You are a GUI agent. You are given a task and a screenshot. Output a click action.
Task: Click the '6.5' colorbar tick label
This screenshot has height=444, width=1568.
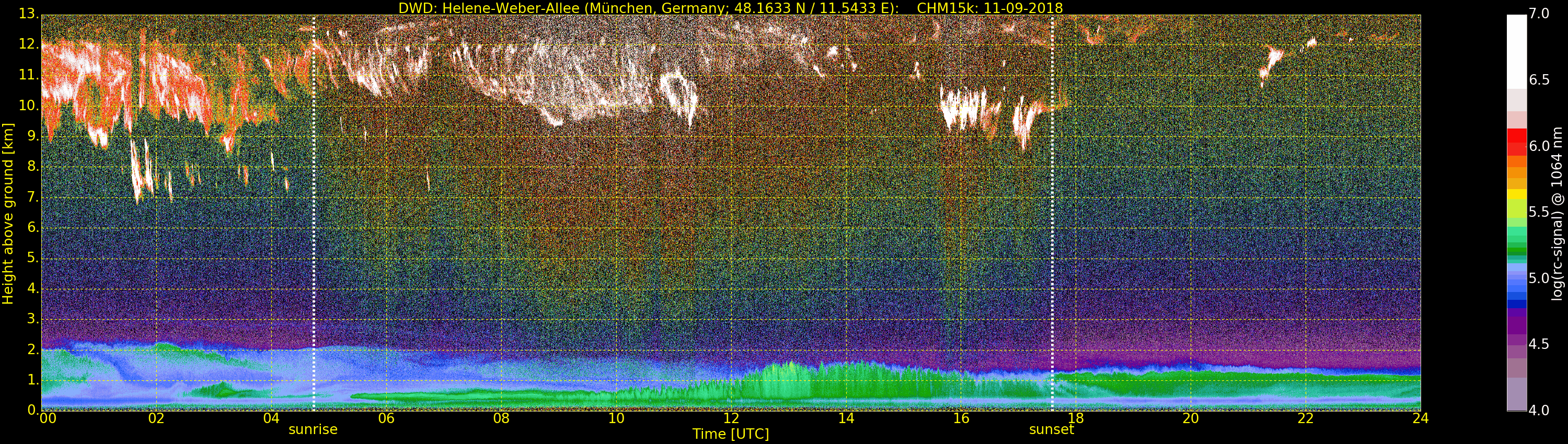[x=1539, y=80]
